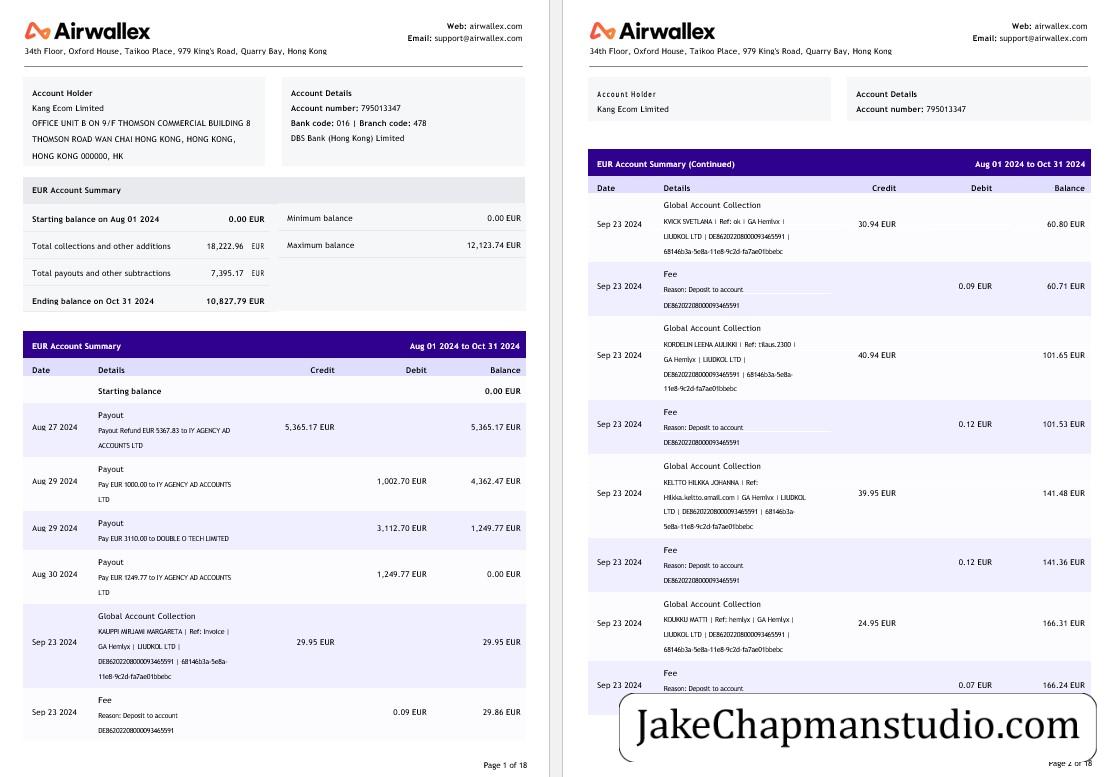The height and width of the screenshot is (777, 1112).
Task: Select the KVICK SVETLANA collection entry
Action: [x=839, y=227]
